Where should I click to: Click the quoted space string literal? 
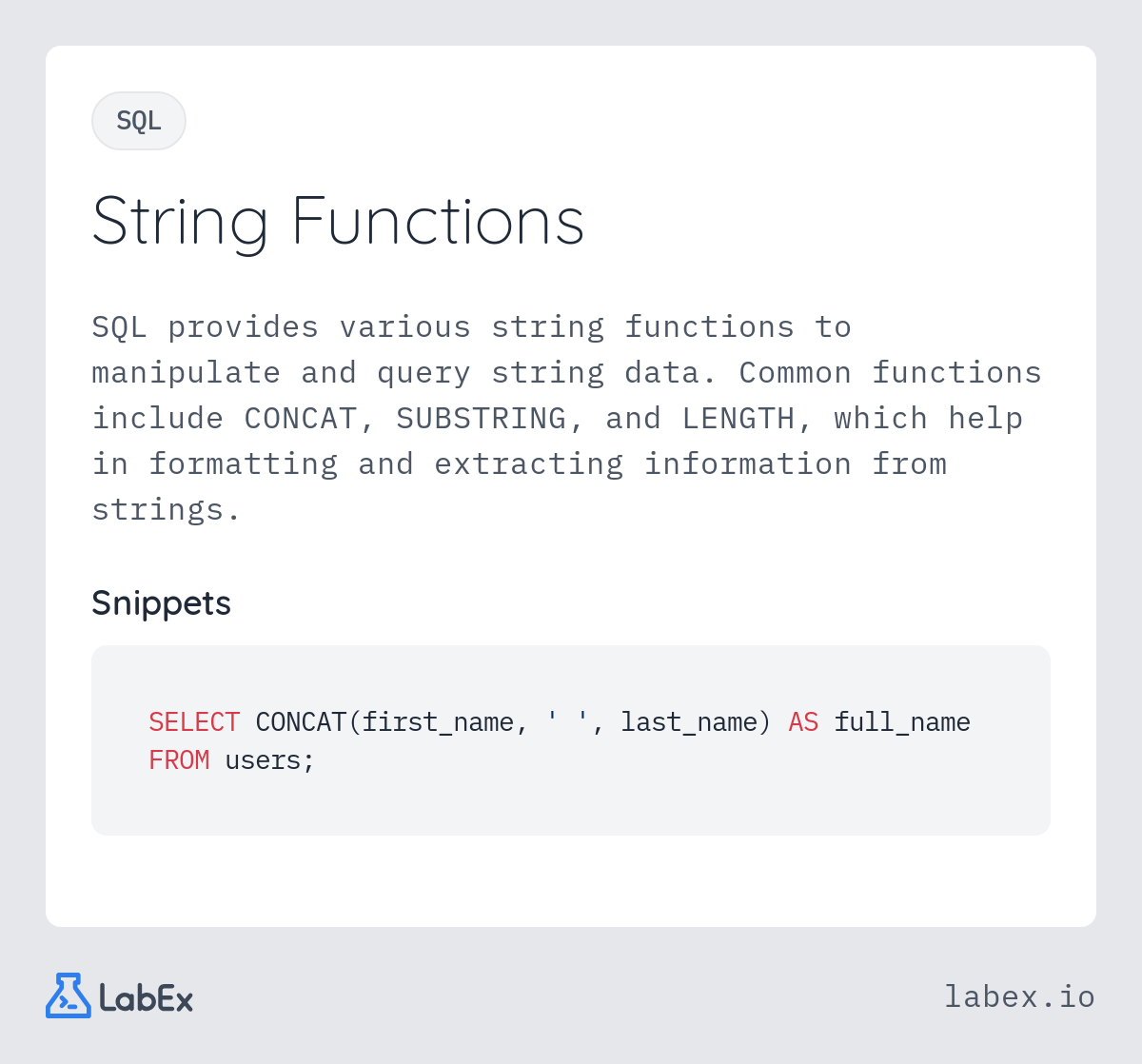point(567,722)
